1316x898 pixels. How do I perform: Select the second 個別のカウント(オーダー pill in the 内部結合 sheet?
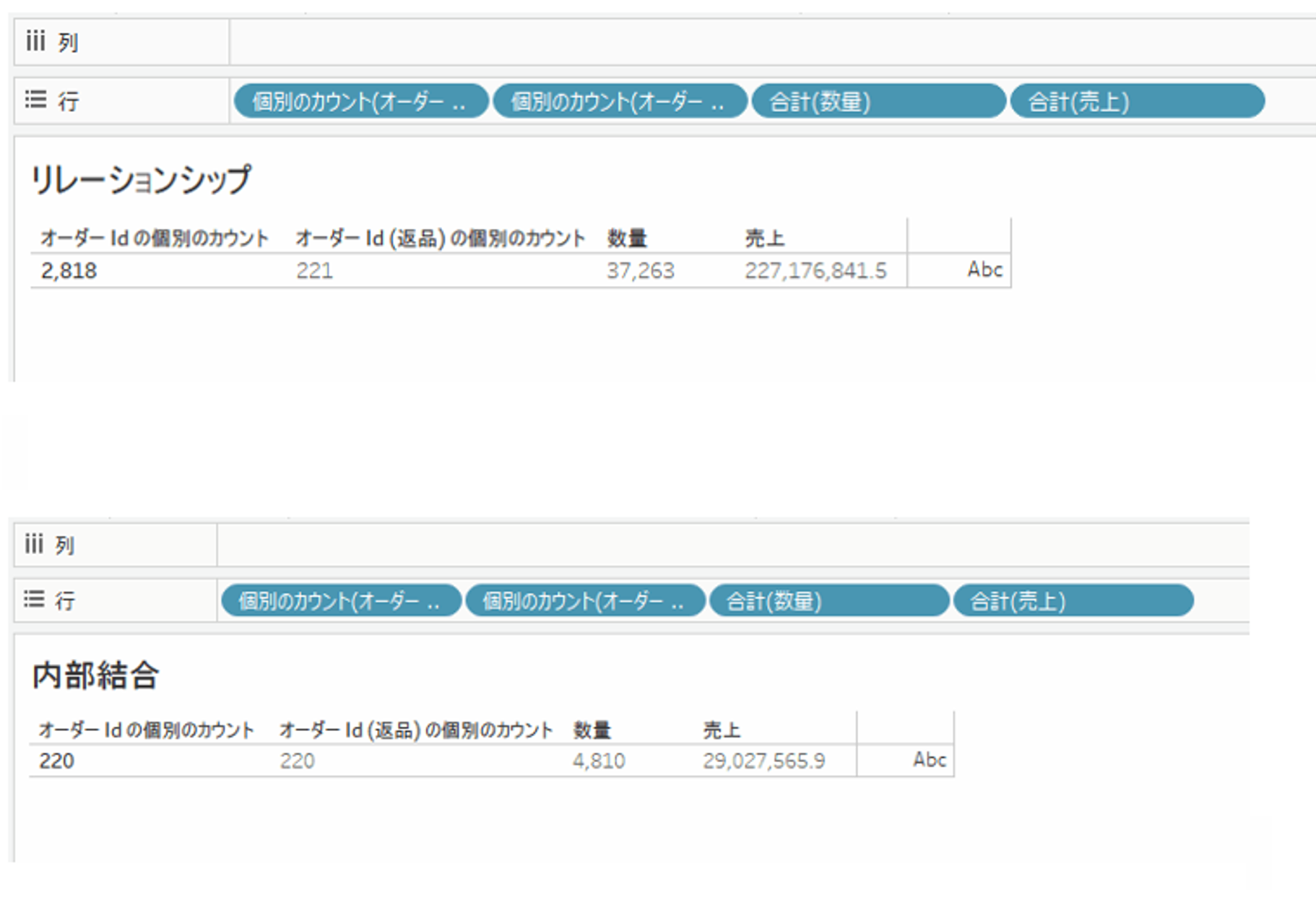click(585, 600)
